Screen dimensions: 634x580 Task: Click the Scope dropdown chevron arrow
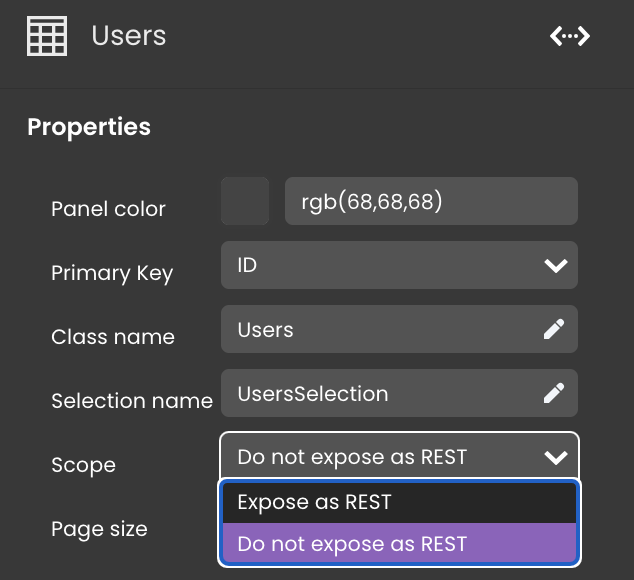556,457
